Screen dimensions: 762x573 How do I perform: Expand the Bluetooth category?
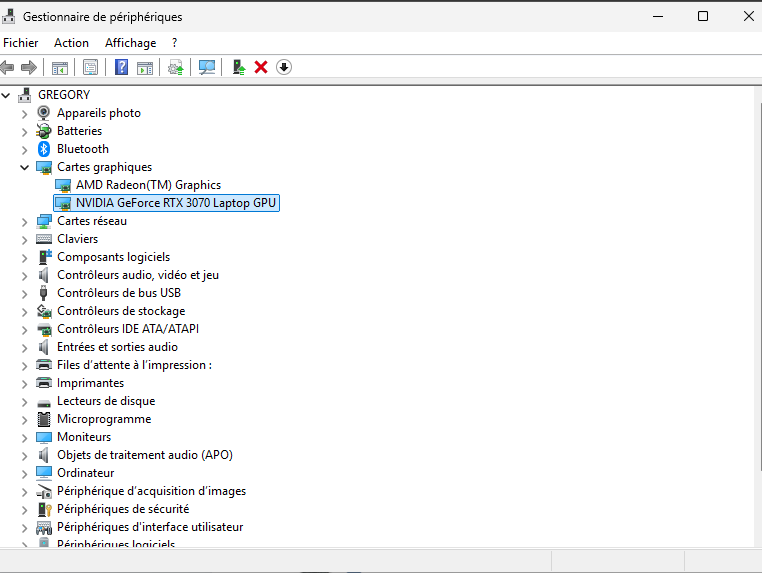[x=24, y=150]
